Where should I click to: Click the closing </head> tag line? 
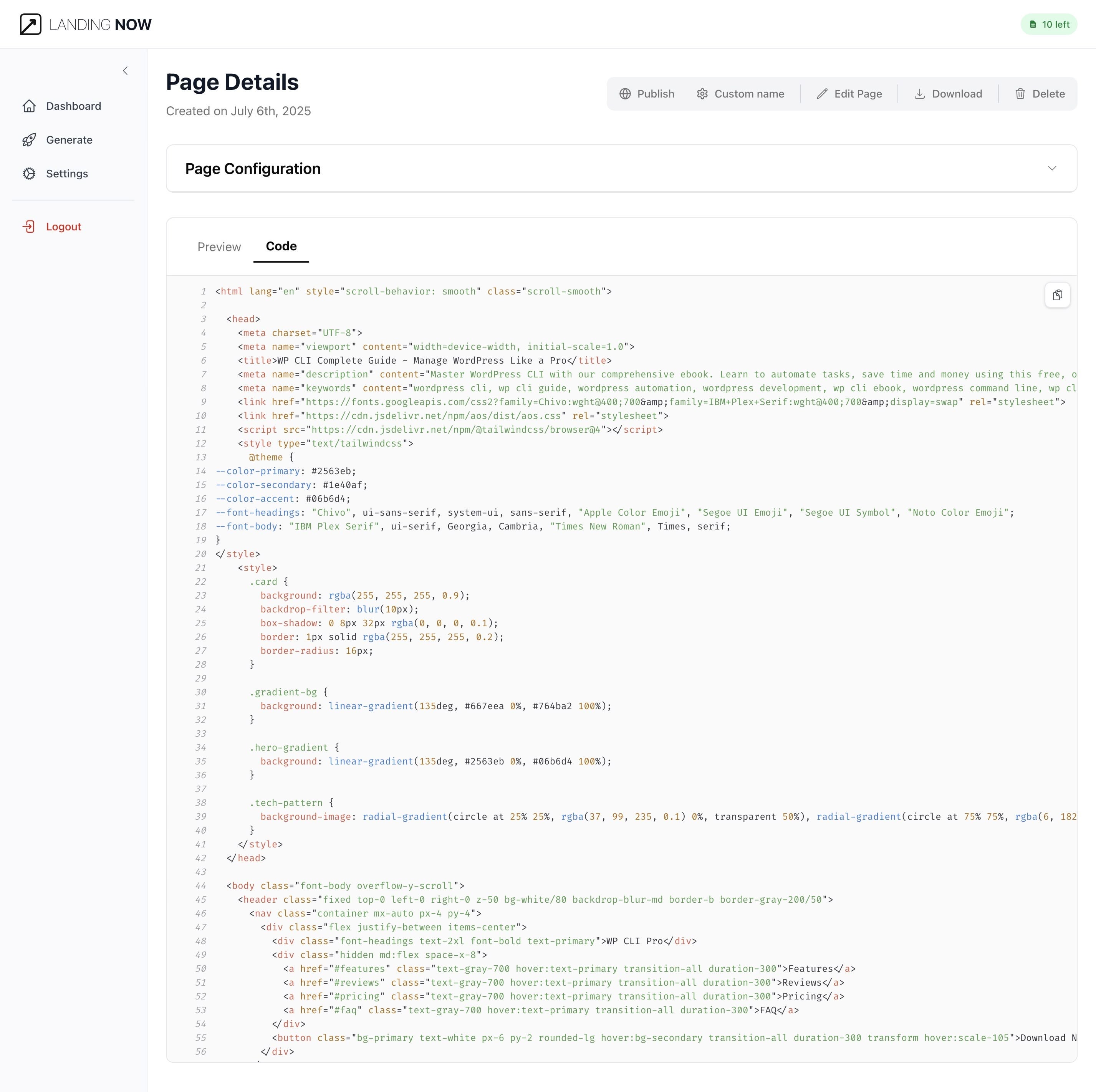[246, 858]
